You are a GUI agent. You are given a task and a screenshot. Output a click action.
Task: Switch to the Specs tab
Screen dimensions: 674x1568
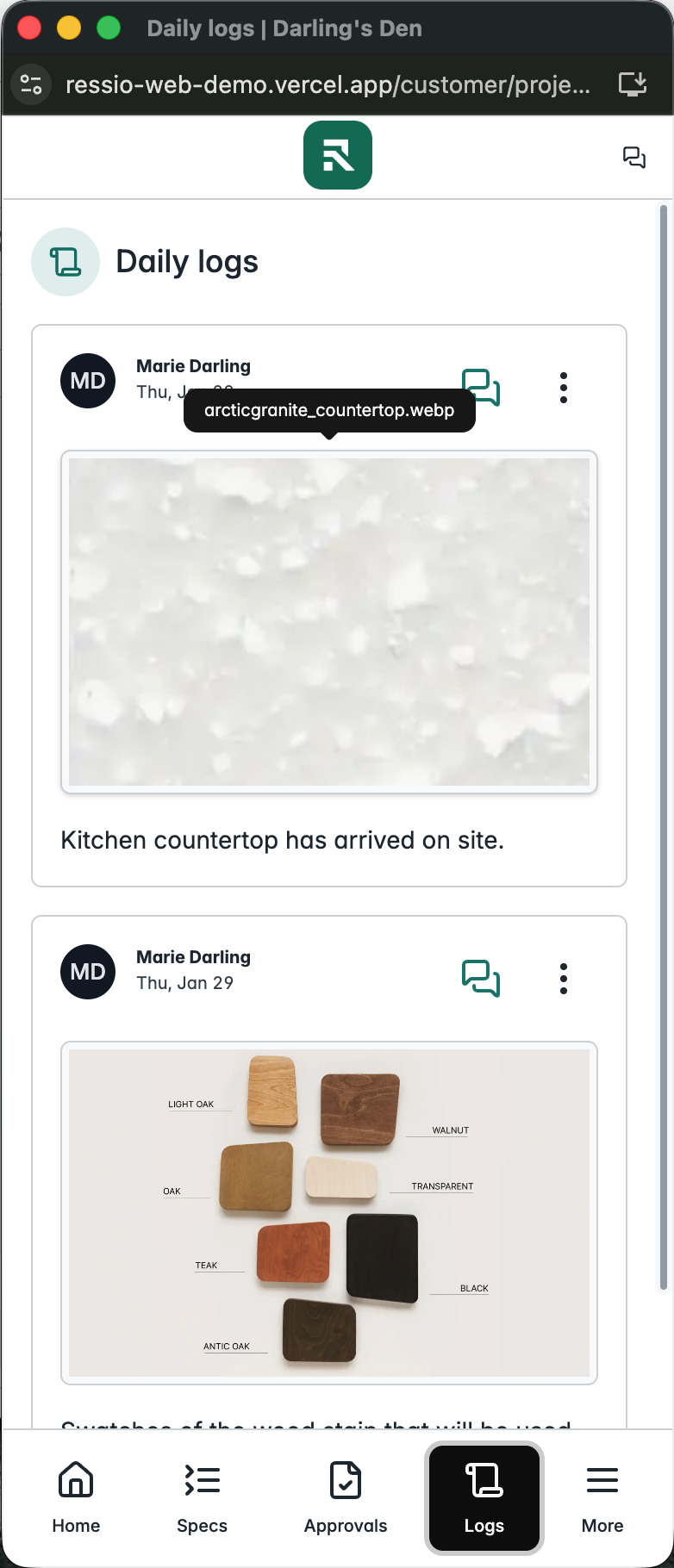click(x=202, y=1497)
